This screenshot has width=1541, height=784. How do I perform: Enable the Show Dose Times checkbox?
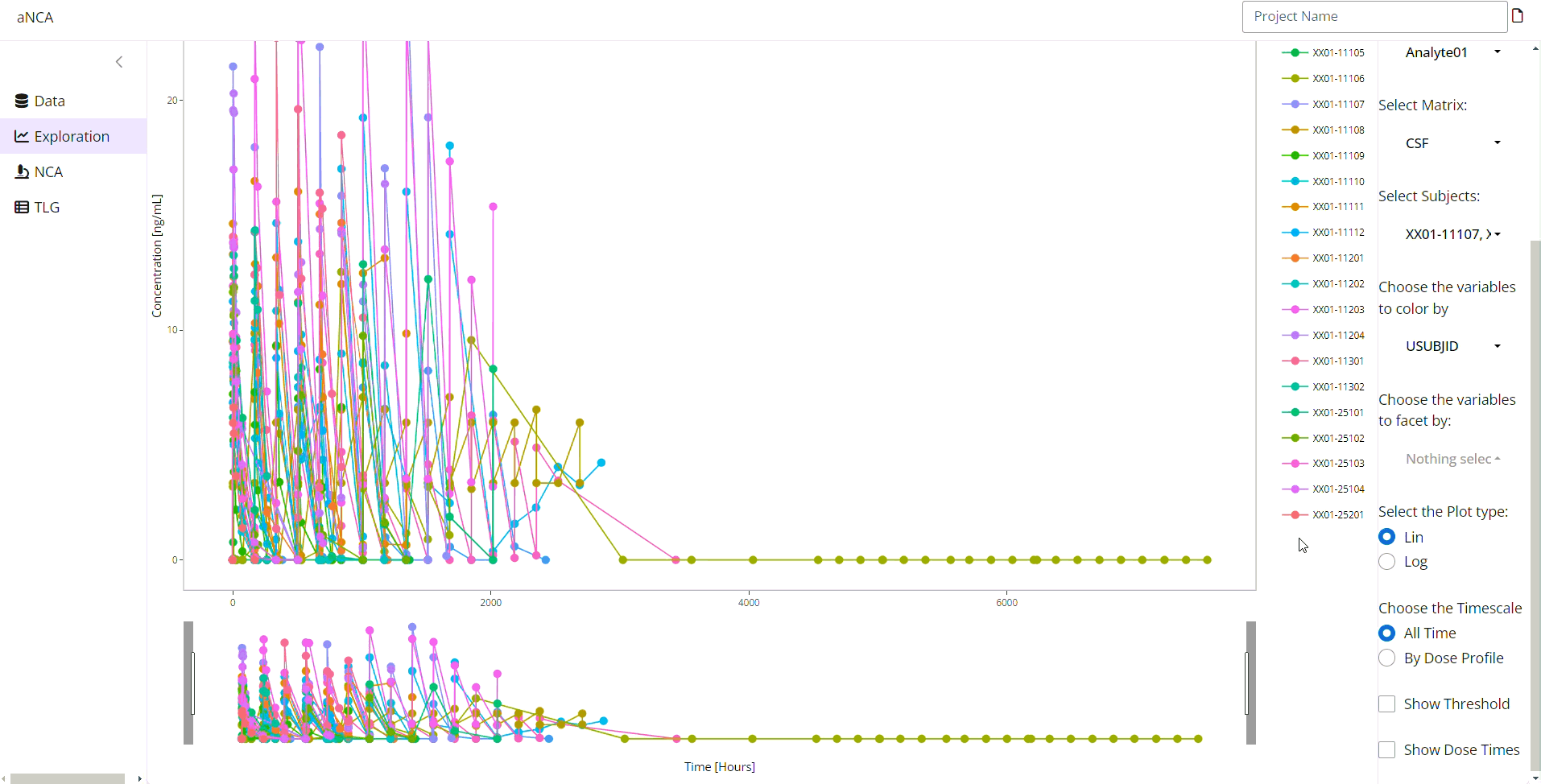coord(1386,750)
